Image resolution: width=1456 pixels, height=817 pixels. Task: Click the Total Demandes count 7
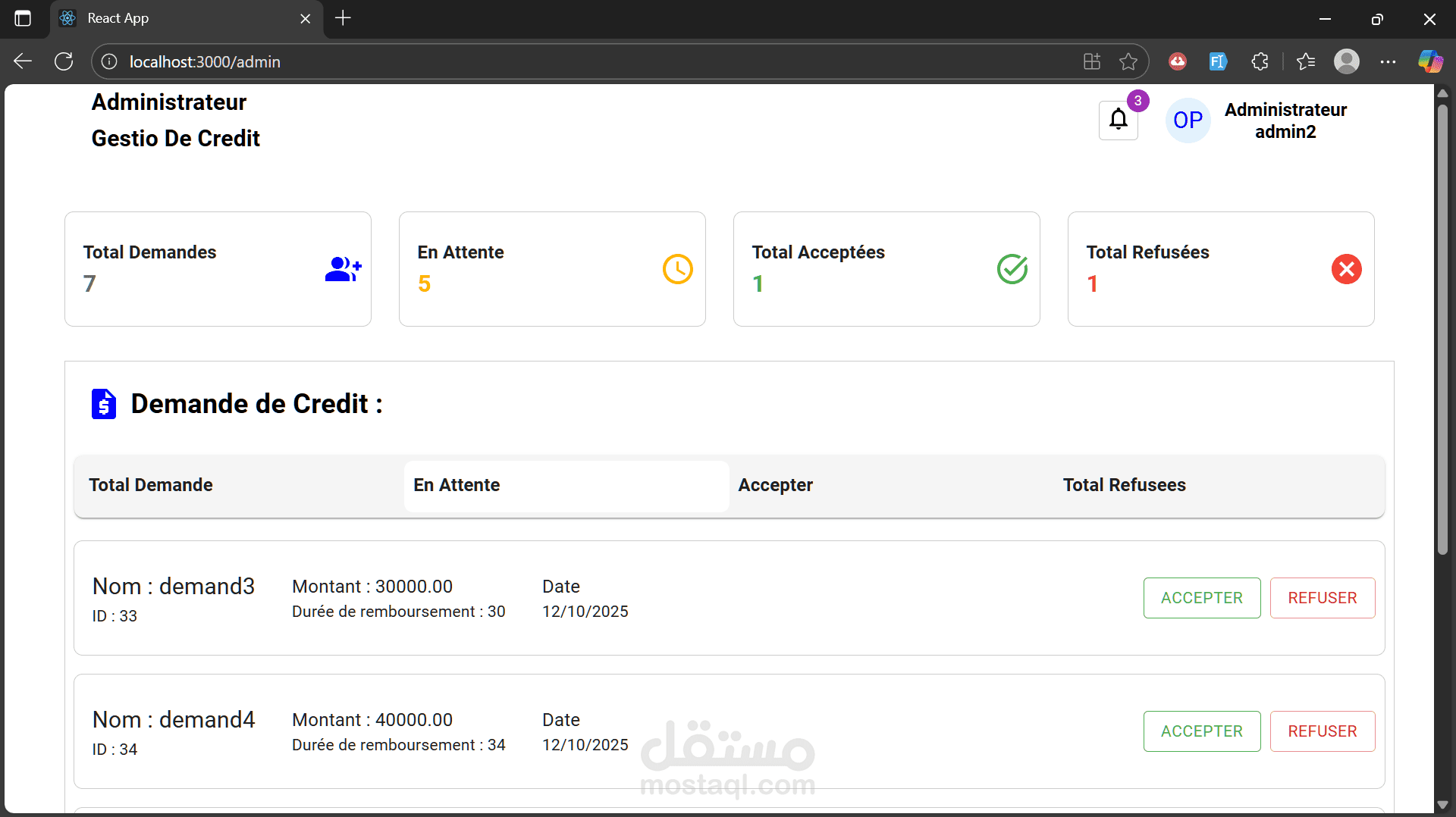(89, 284)
